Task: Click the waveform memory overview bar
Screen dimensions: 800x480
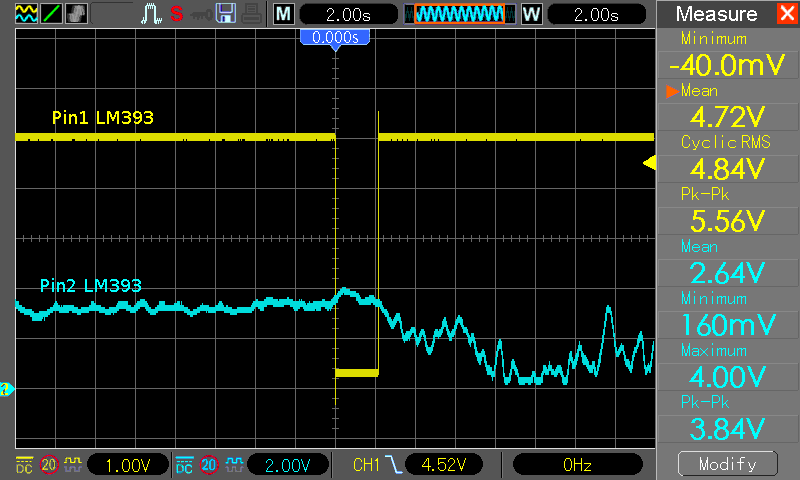Action: tap(460, 14)
